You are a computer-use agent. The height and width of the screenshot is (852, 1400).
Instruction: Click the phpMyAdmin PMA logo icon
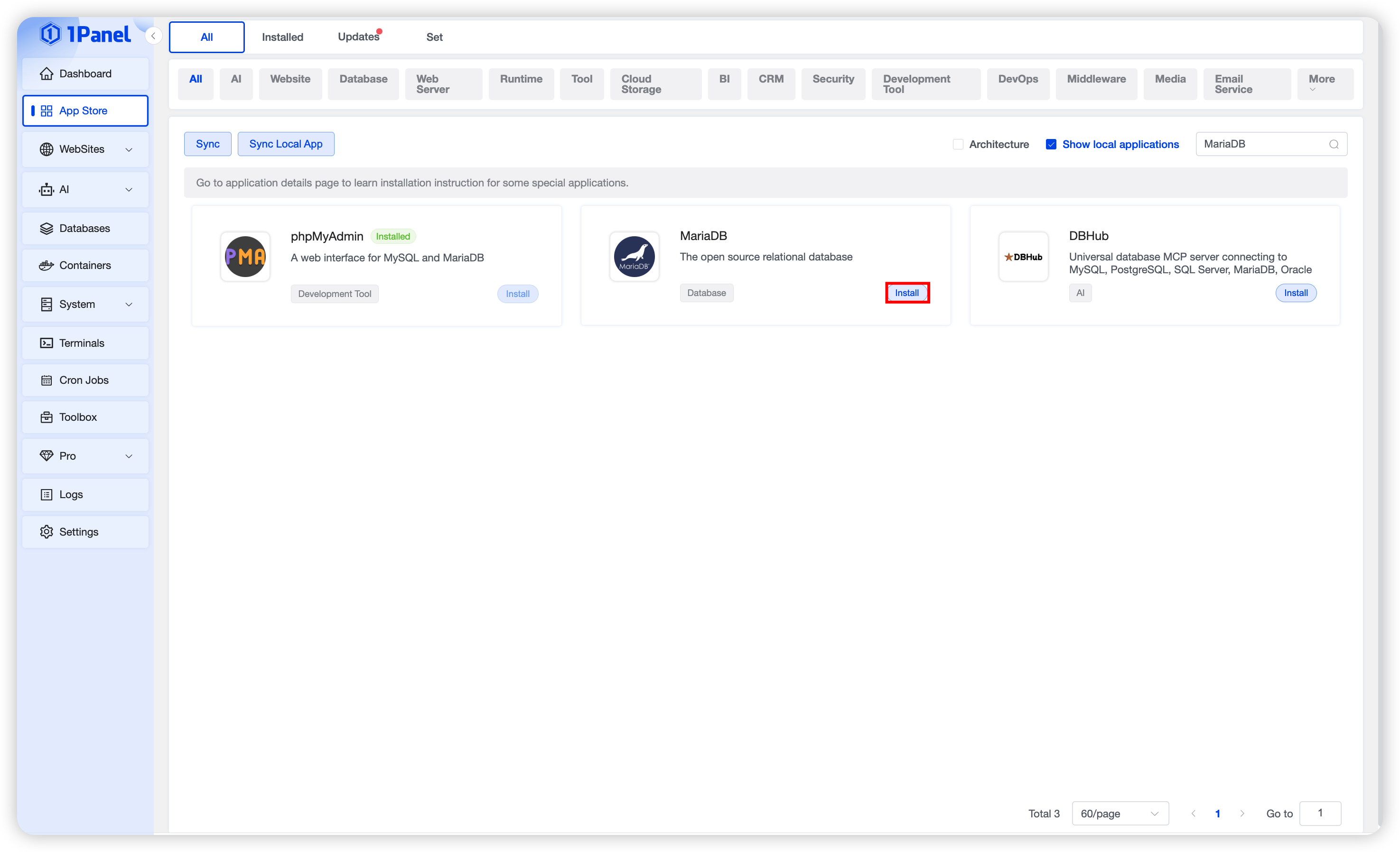coord(245,257)
